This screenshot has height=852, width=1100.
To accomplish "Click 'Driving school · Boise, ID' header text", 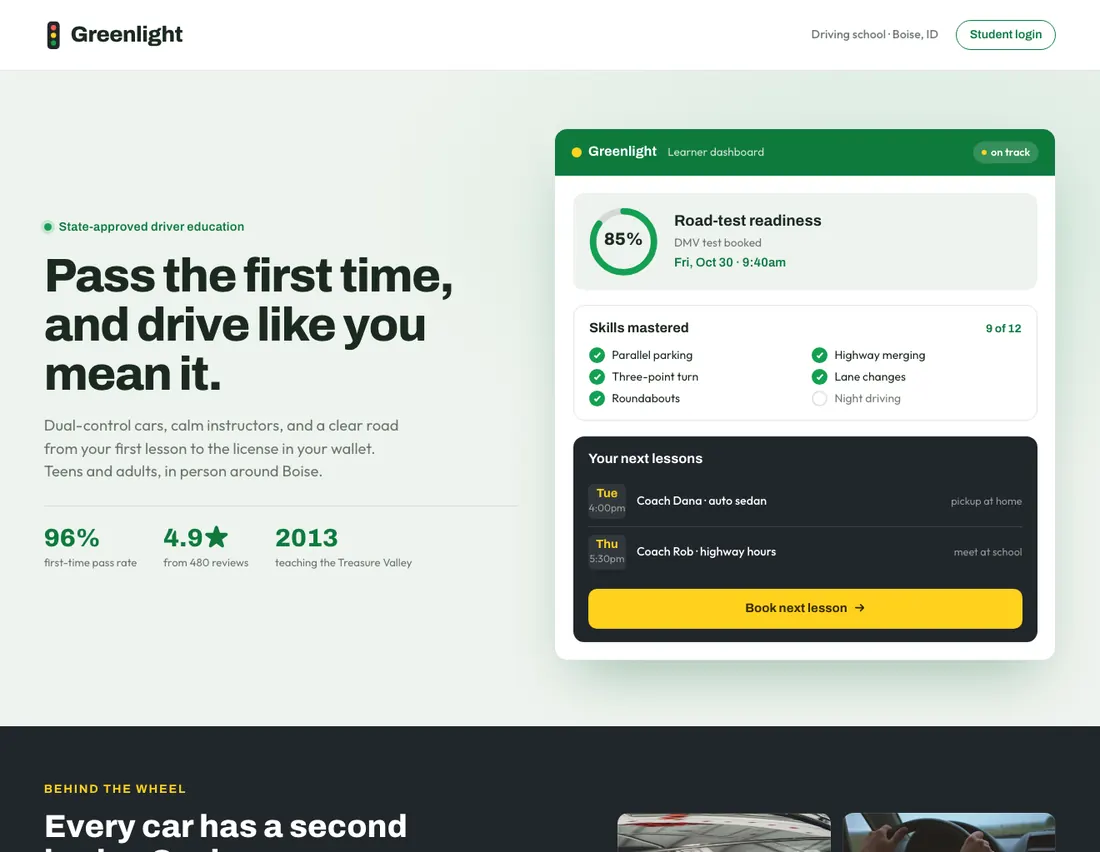I will [x=874, y=34].
